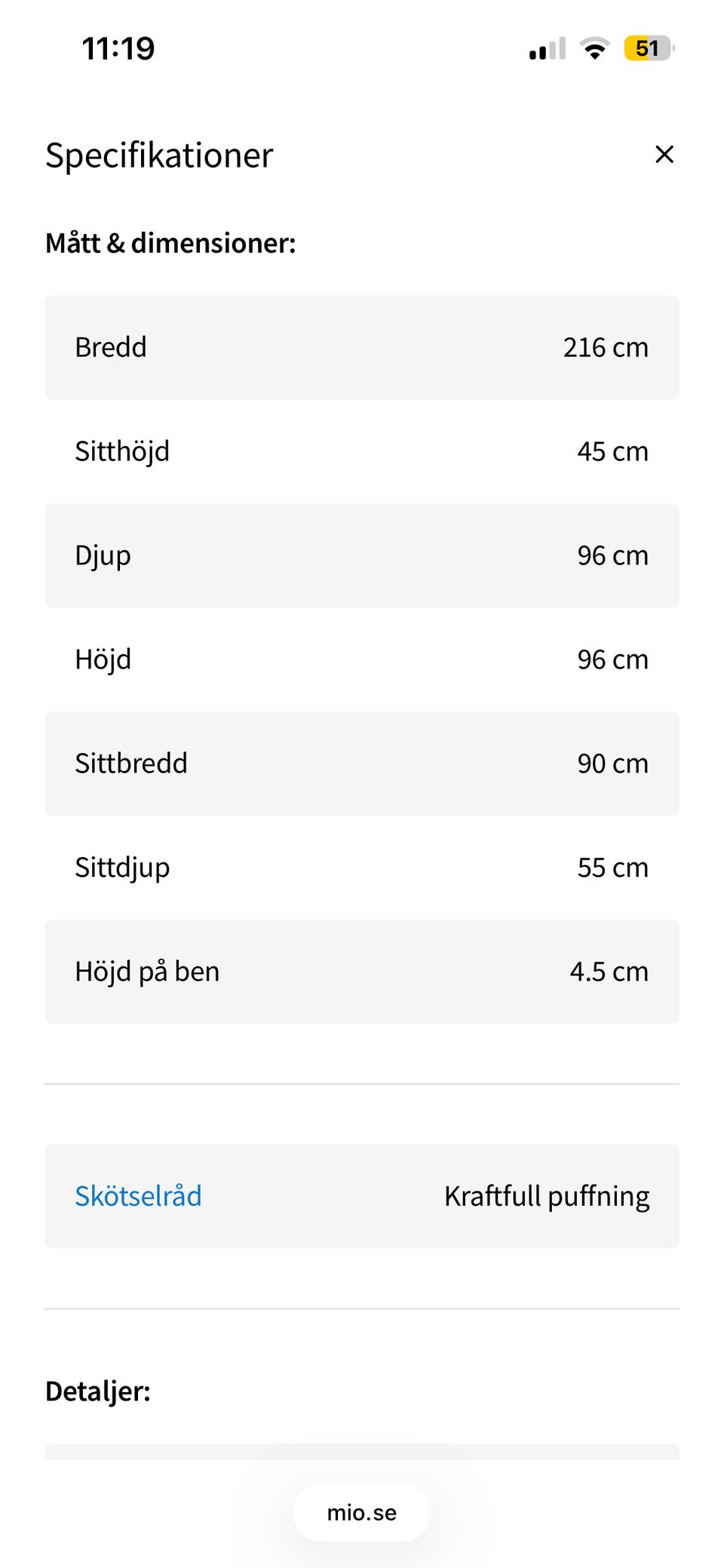
Task: Select the Höjd row label
Action: 103,659
